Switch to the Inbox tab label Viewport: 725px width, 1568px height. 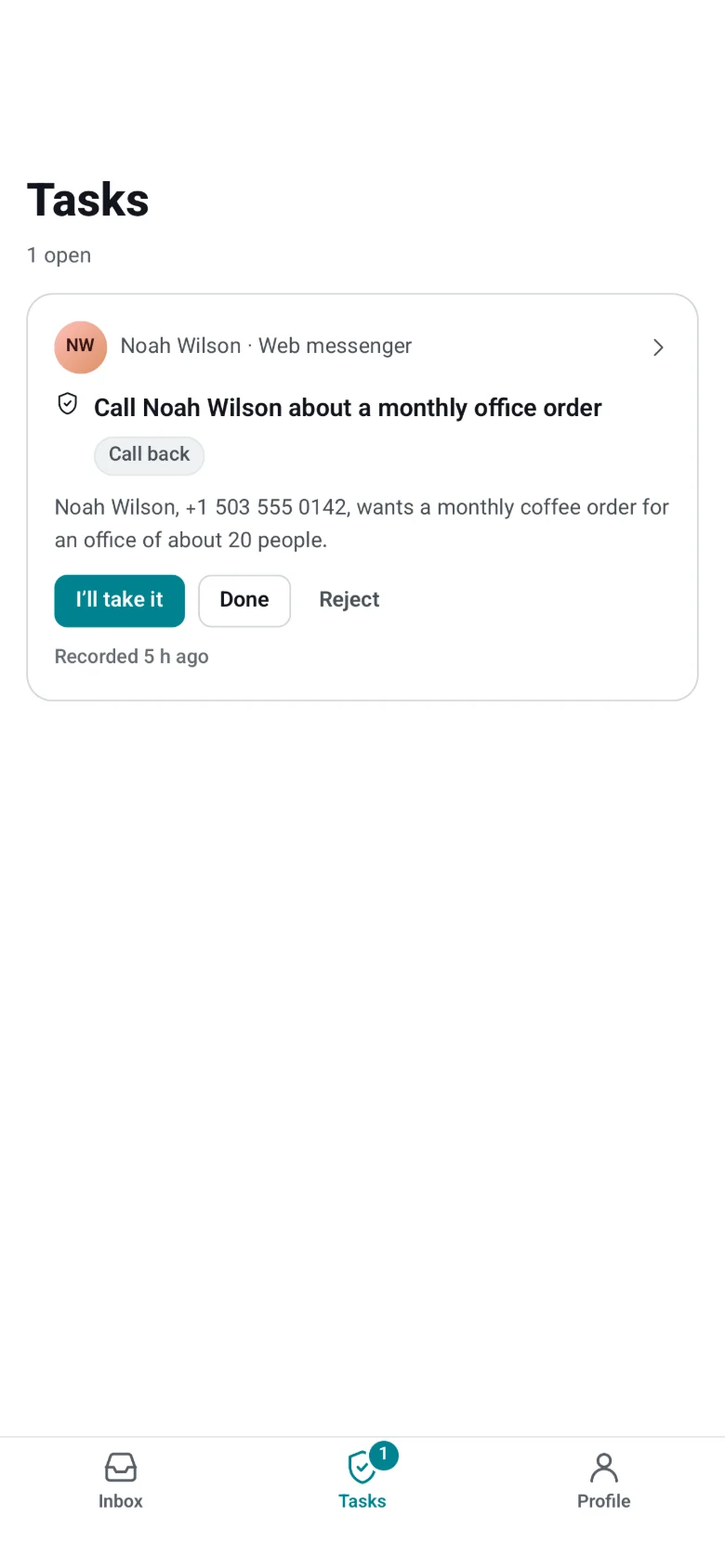[121, 1501]
